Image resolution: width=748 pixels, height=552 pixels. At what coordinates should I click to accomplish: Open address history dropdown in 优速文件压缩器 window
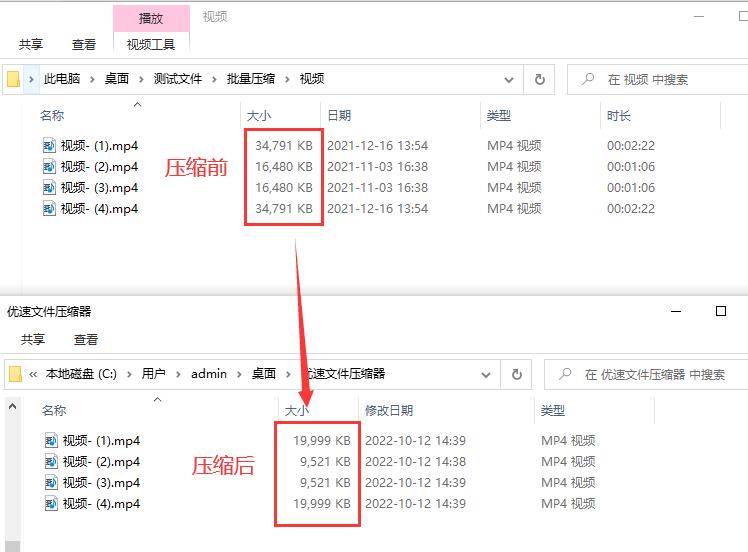point(486,375)
